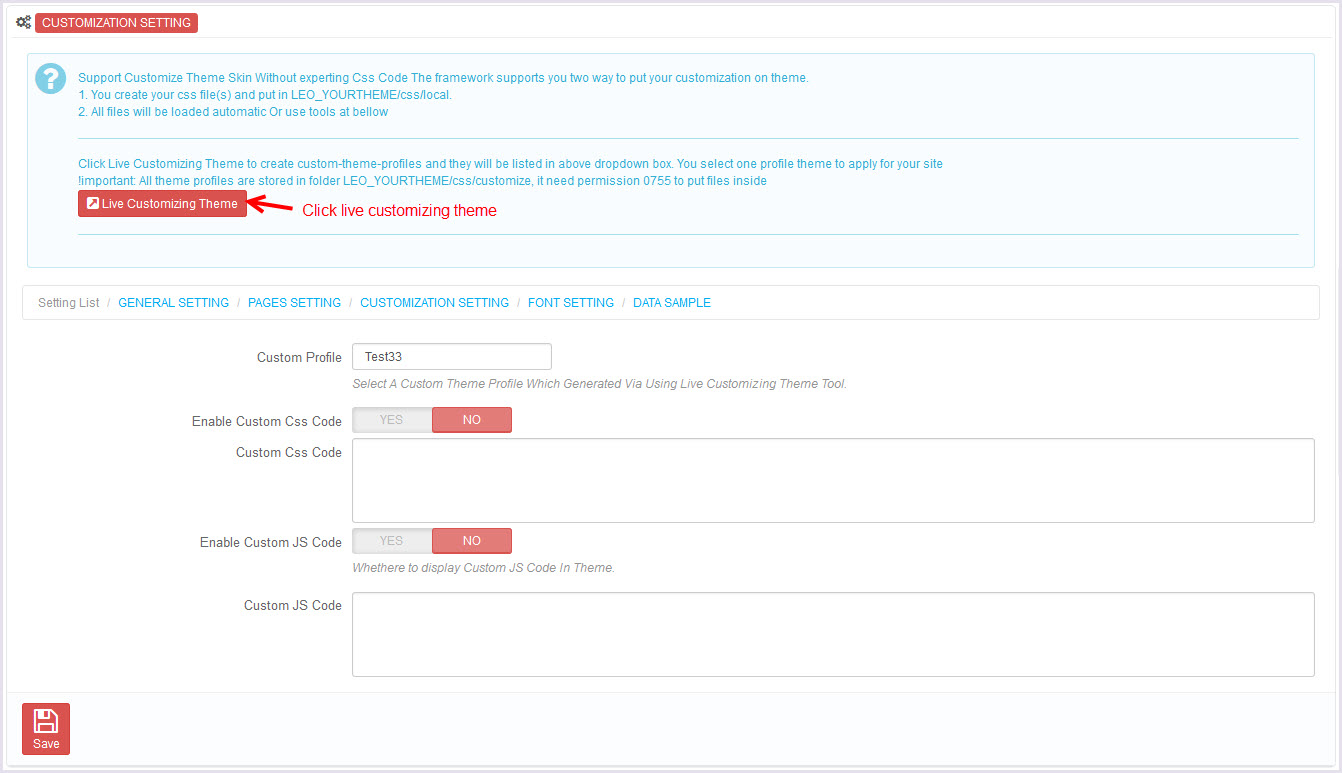This screenshot has height=773, width=1342.
Task: Set Enable Custom Css Code to NO
Action: [471, 420]
